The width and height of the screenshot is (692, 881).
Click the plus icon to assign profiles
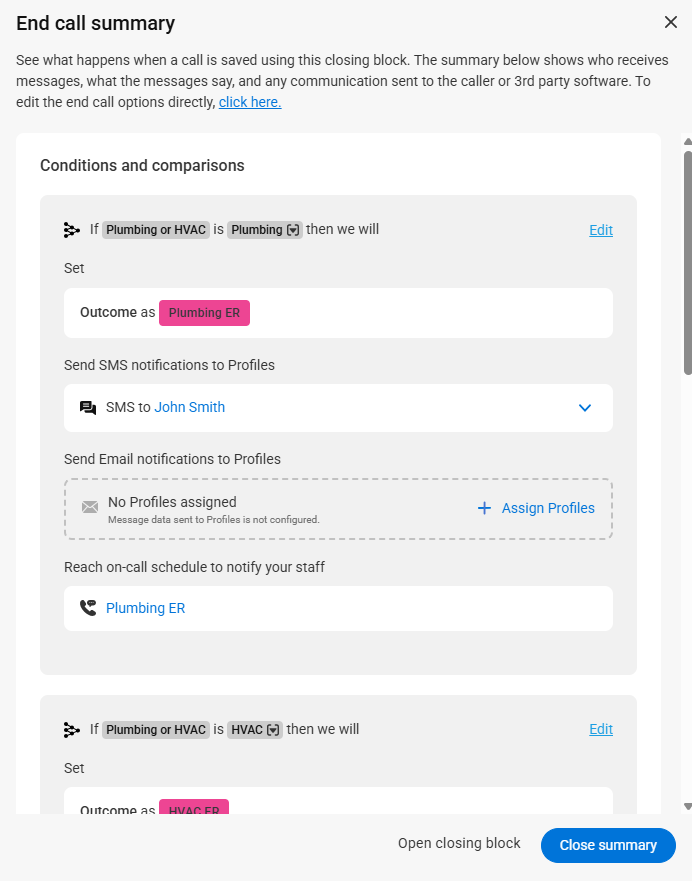[x=484, y=508]
